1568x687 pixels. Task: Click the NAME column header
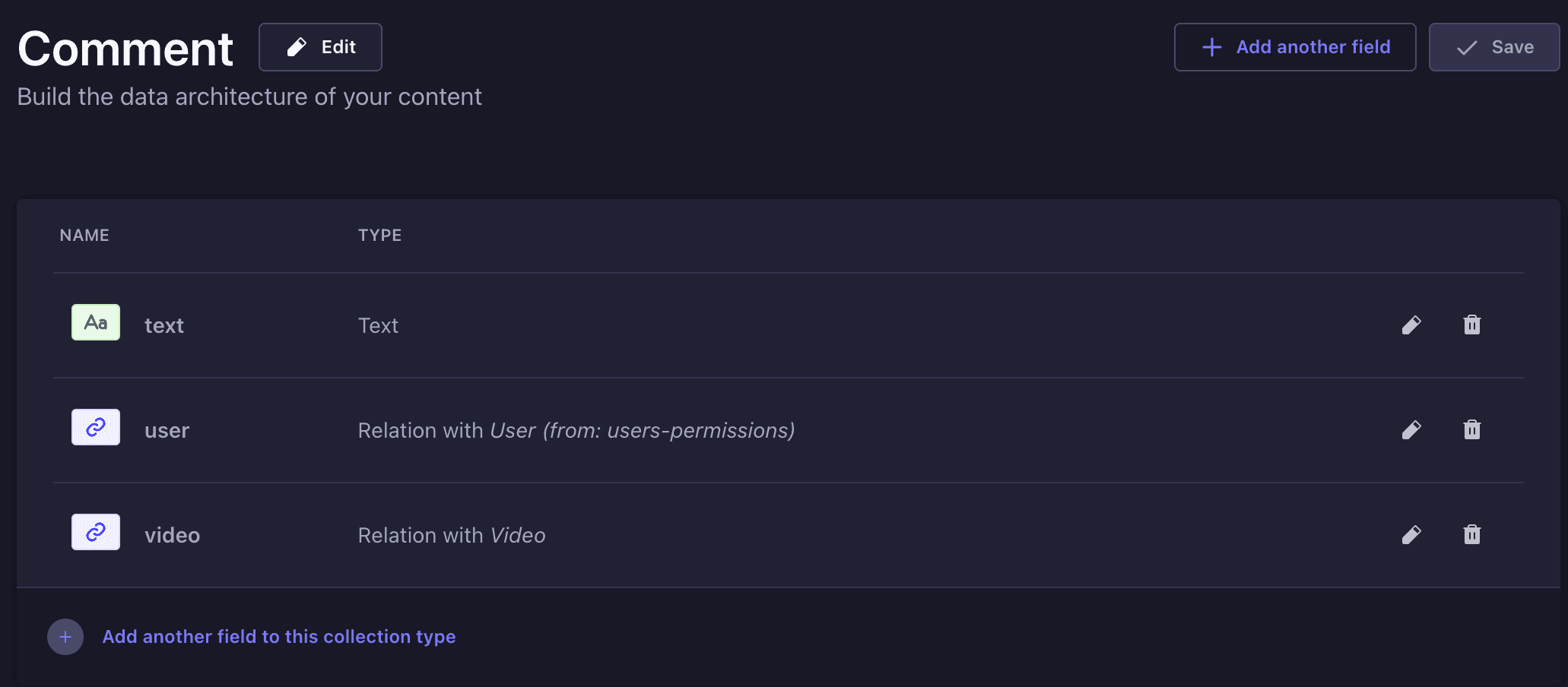click(84, 236)
